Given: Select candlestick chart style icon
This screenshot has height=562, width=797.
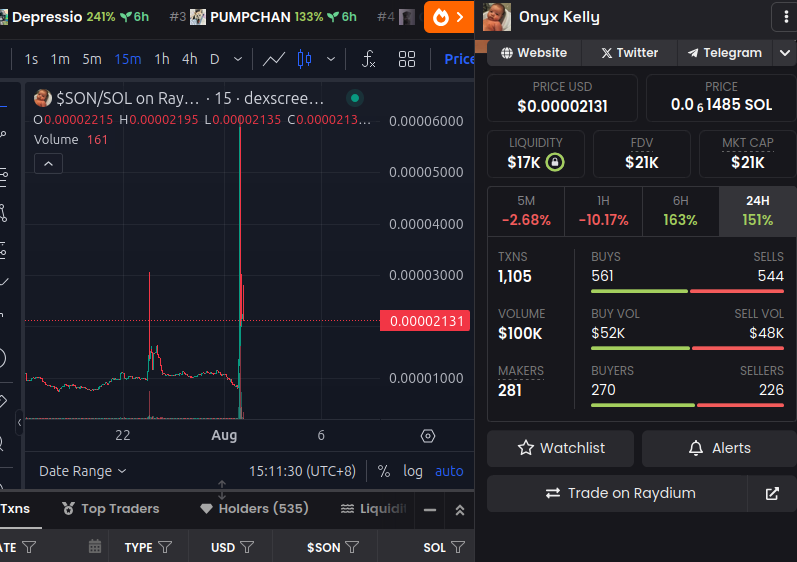Looking at the screenshot, I should pos(304,59).
